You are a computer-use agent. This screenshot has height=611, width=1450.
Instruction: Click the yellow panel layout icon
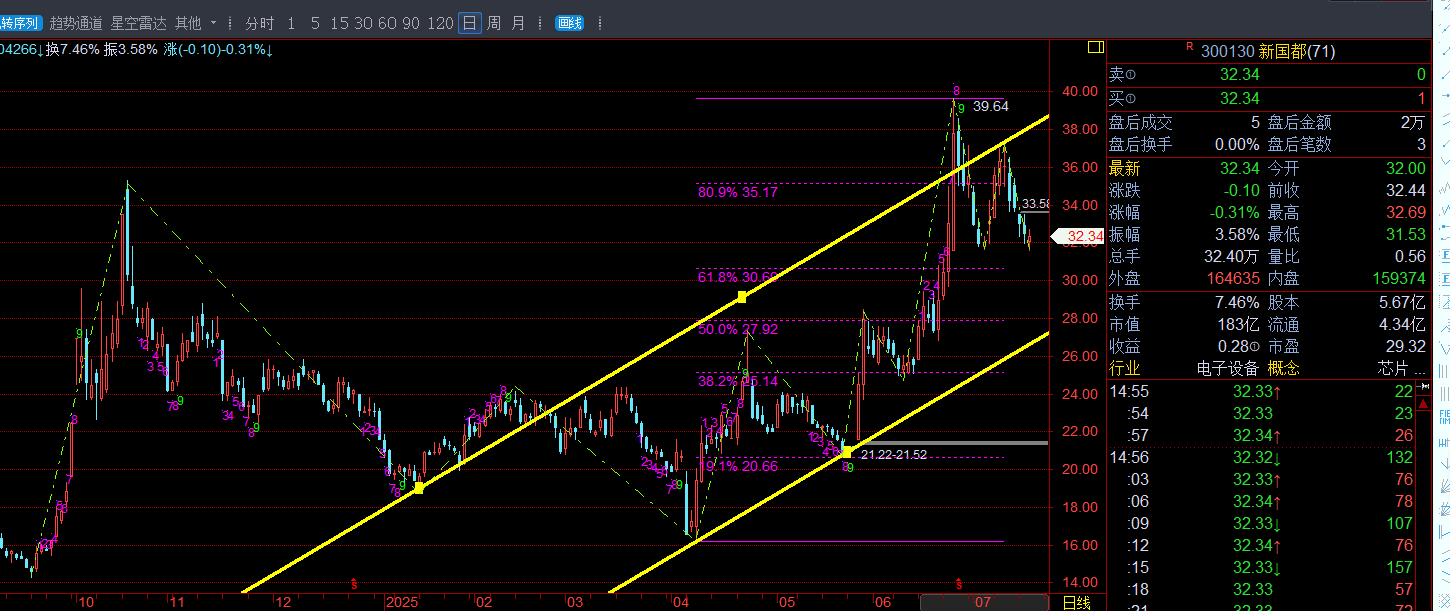1095,47
